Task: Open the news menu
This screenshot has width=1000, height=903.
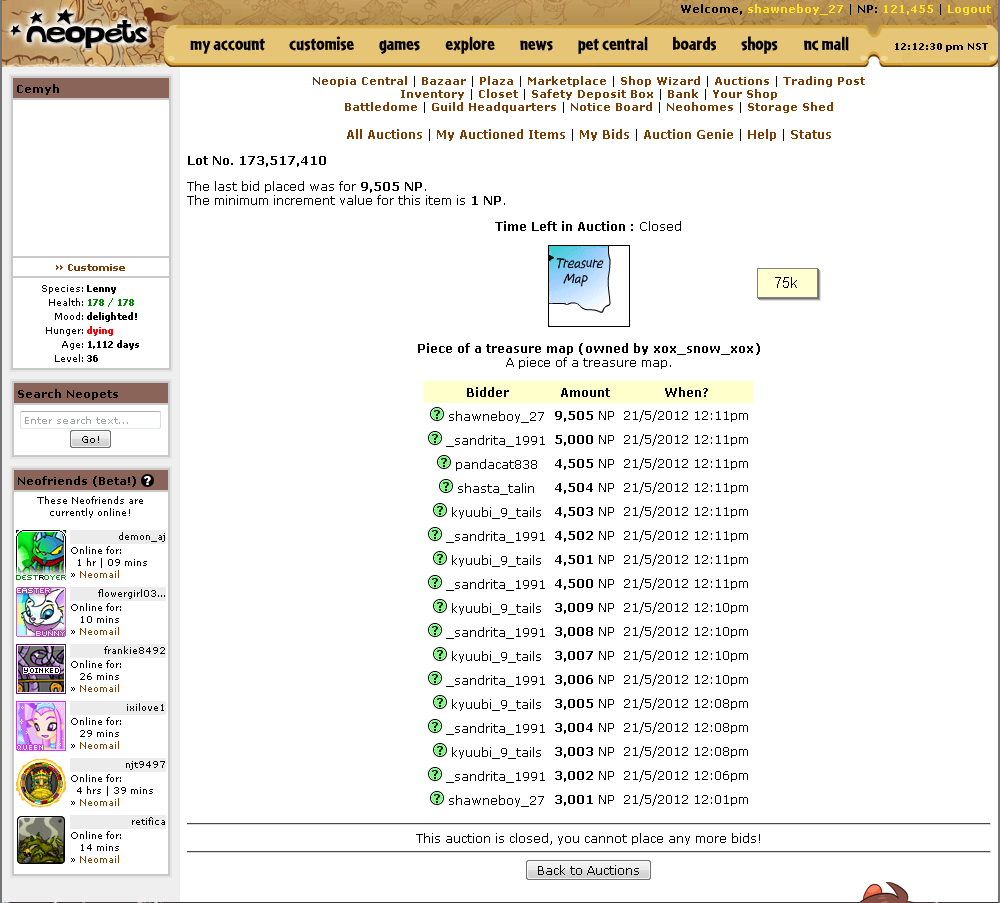Action: (x=536, y=45)
